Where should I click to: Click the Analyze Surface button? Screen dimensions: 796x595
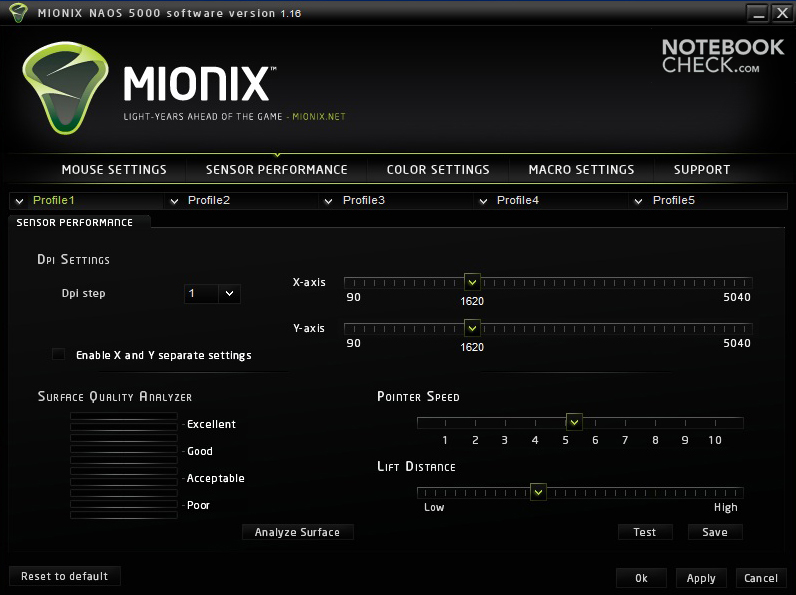[x=297, y=532]
